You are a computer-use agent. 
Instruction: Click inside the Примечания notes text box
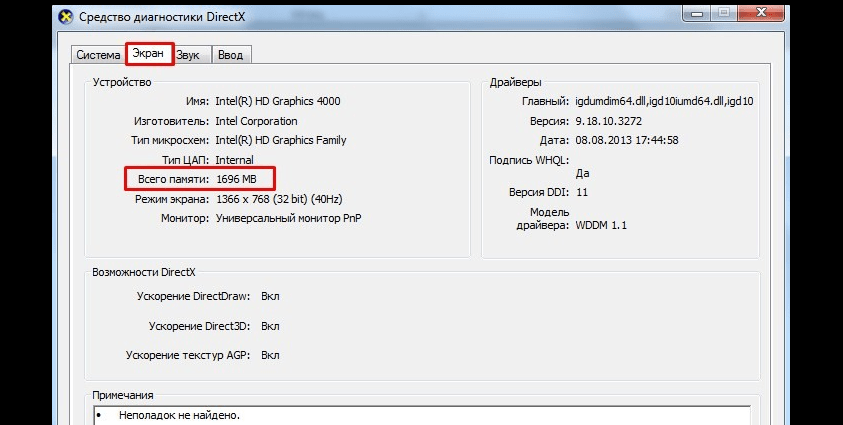(x=420, y=415)
